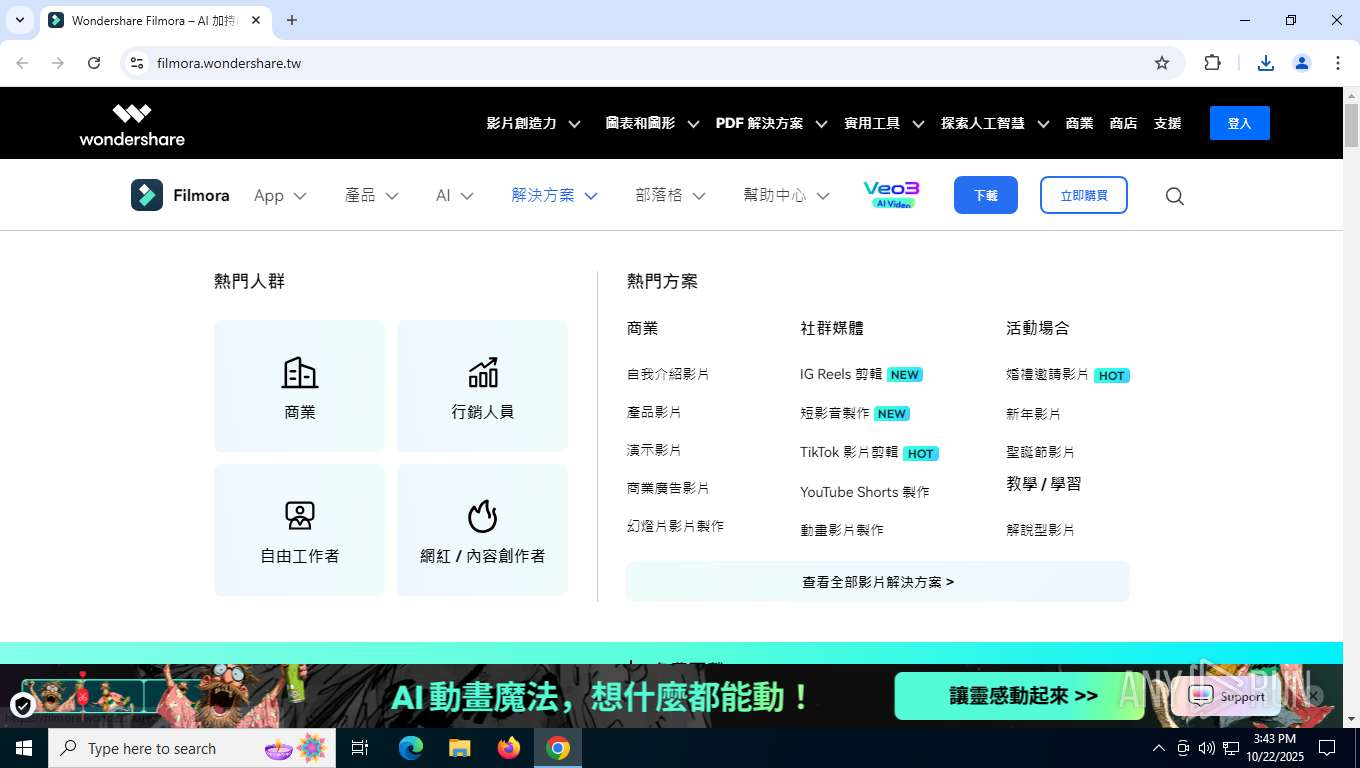Open the tab search dropdown arrow
Screen dimensions: 1360x768
[x=19, y=20]
